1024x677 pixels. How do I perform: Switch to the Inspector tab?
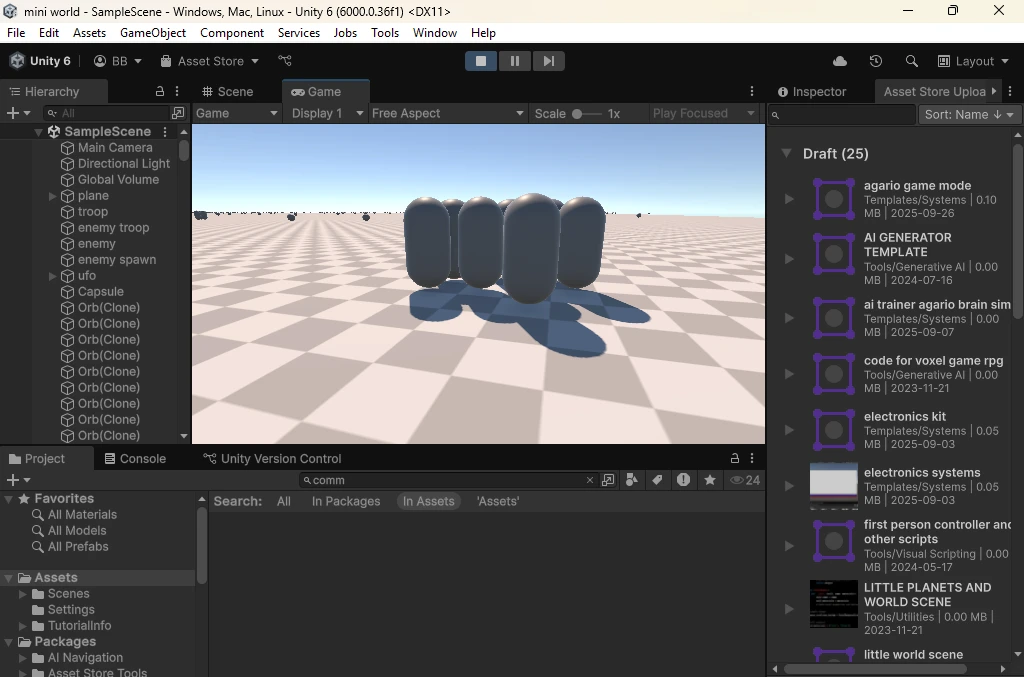click(812, 91)
